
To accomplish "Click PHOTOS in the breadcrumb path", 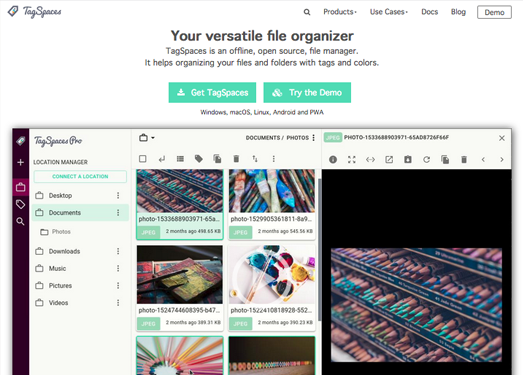I will (298, 138).
